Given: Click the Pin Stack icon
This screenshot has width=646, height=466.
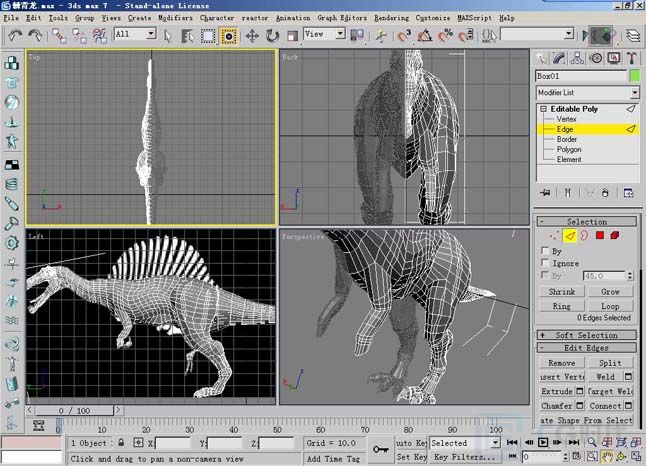Looking at the screenshot, I should tap(545, 192).
